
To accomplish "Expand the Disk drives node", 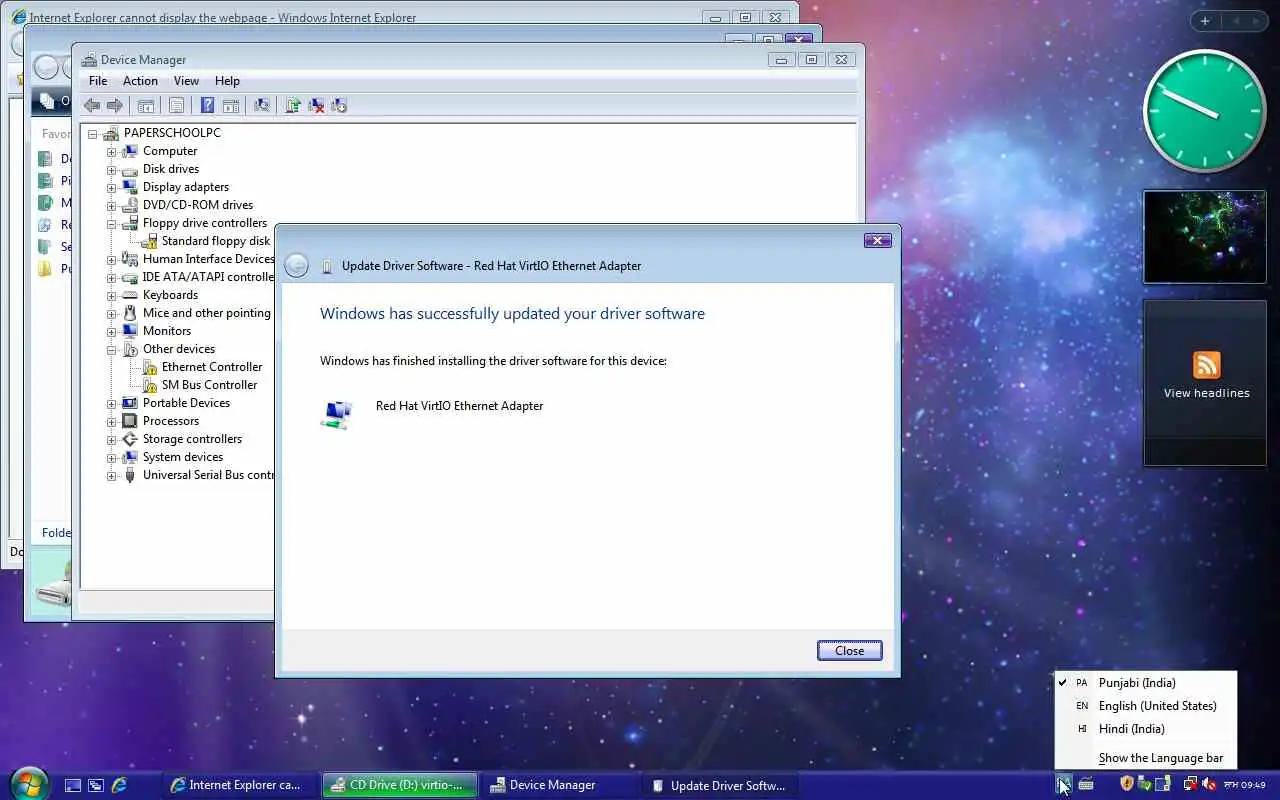I will click(x=112, y=169).
